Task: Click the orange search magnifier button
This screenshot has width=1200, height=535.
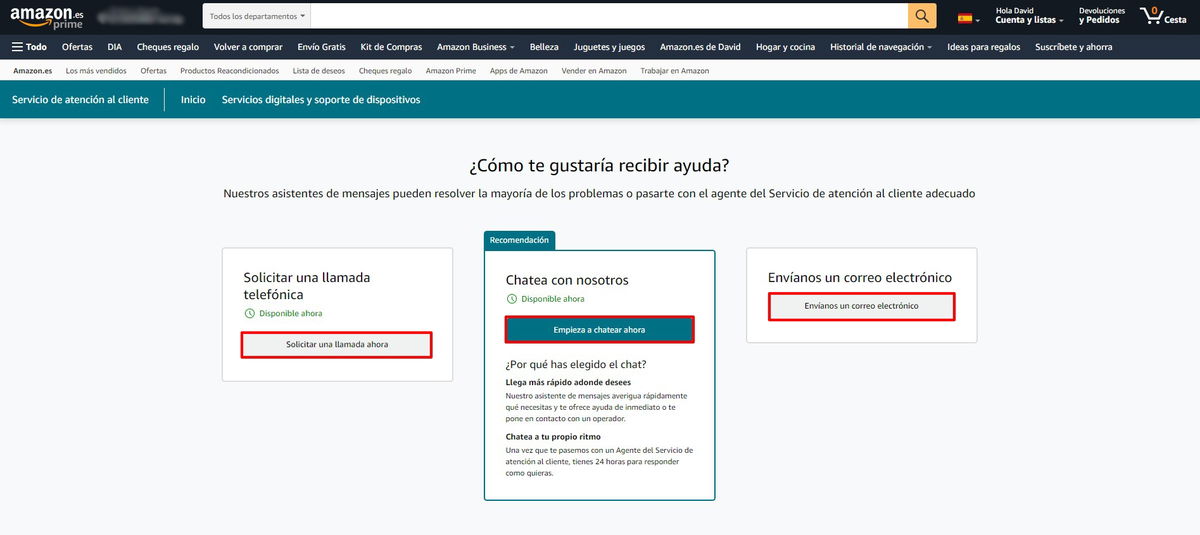Action: pyautogui.click(x=922, y=16)
